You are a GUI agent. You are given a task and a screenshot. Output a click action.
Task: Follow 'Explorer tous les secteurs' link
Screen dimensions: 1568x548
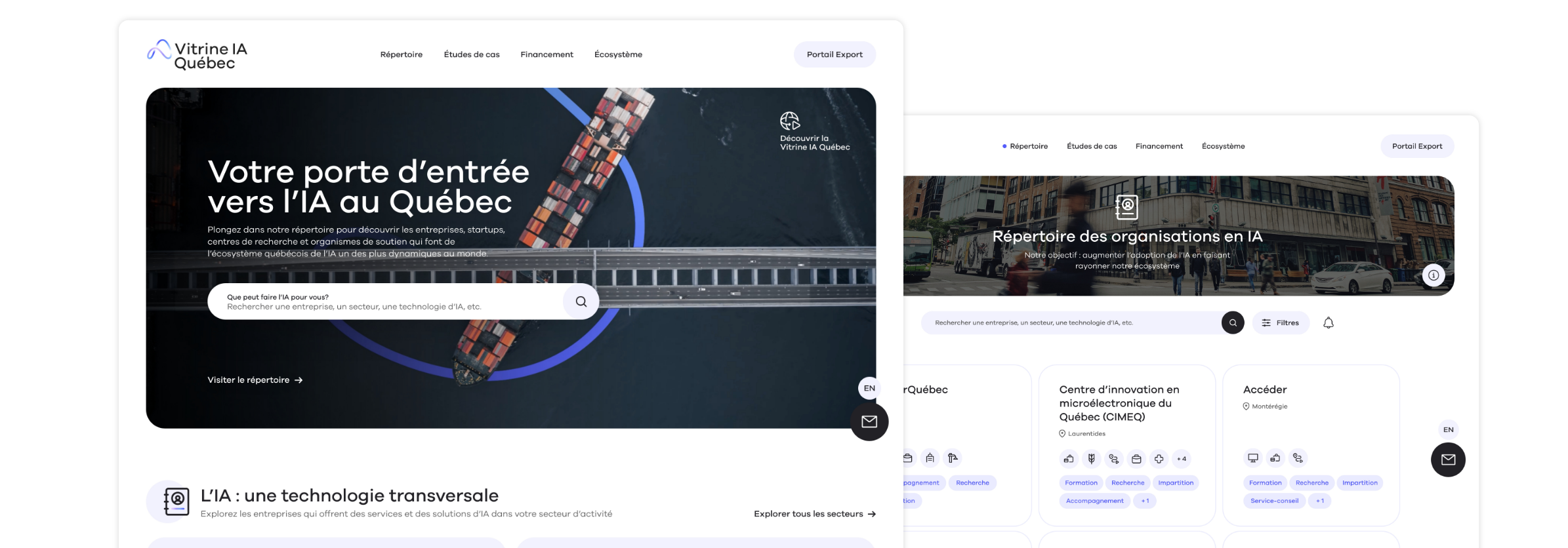click(815, 514)
